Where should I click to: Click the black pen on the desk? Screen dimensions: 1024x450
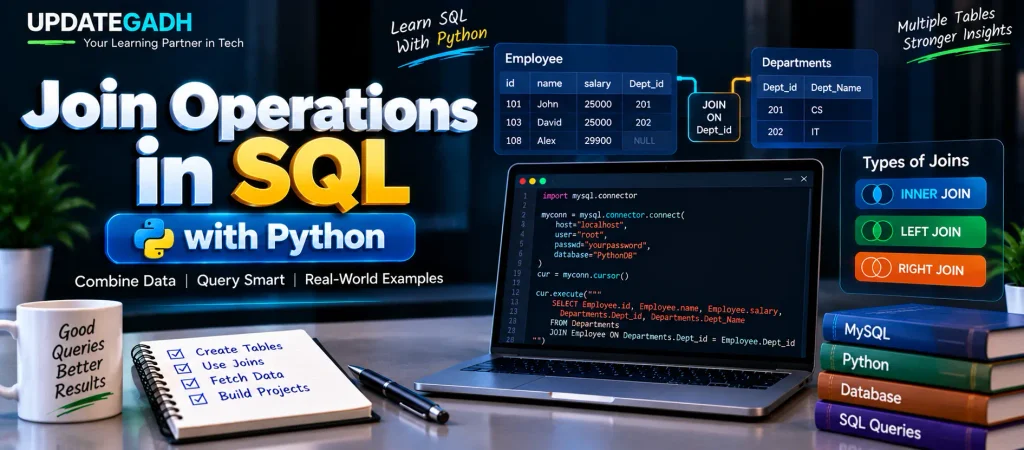coord(398,393)
